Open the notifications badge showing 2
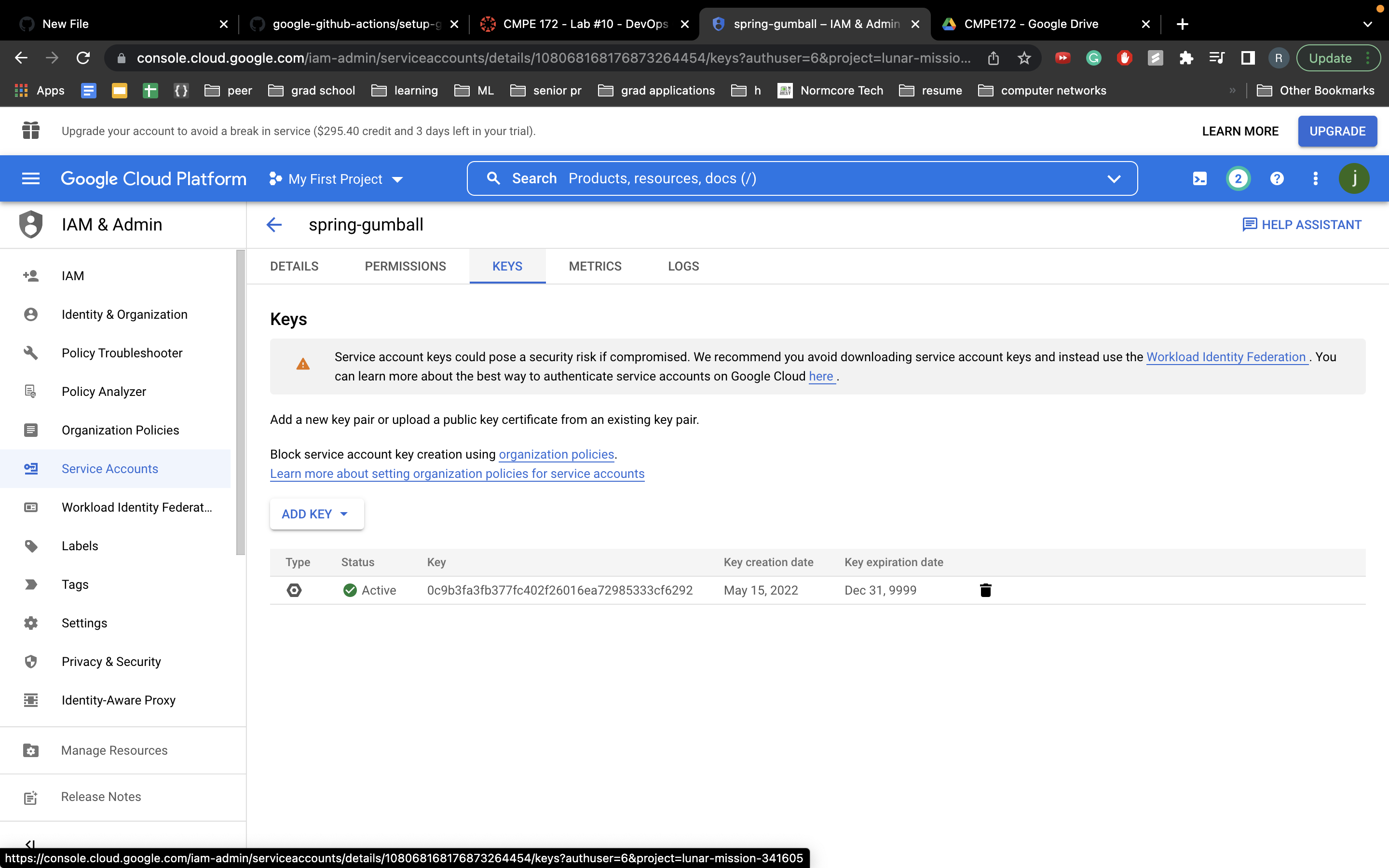Image resolution: width=1389 pixels, height=868 pixels. pyautogui.click(x=1238, y=178)
